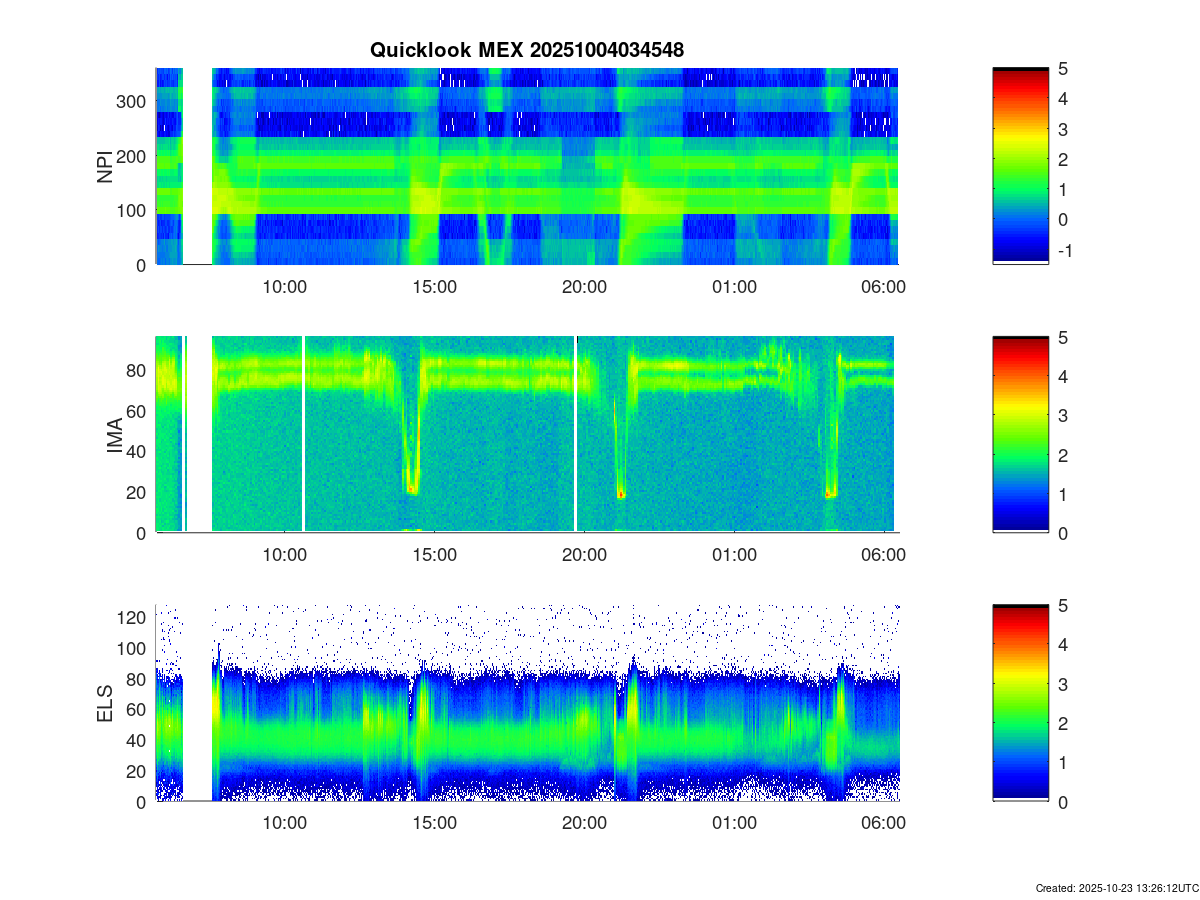Viewport: 1200px width, 900px height.
Task: Click the 01:00 tick label under ELS plot
Action: tap(734, 823)
